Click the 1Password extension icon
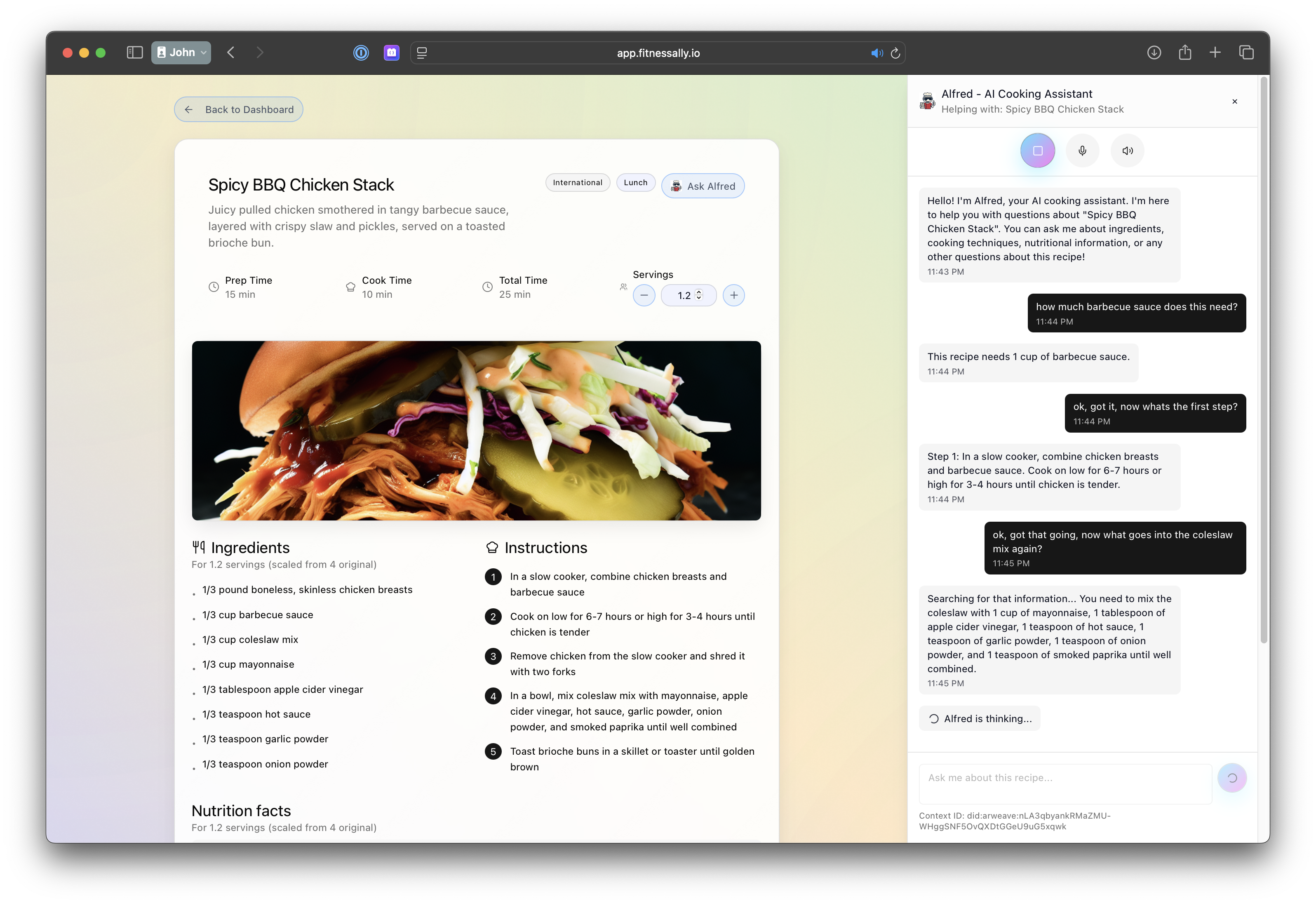The width and height of the screenshot is (1316, 904). coord(361,53)
